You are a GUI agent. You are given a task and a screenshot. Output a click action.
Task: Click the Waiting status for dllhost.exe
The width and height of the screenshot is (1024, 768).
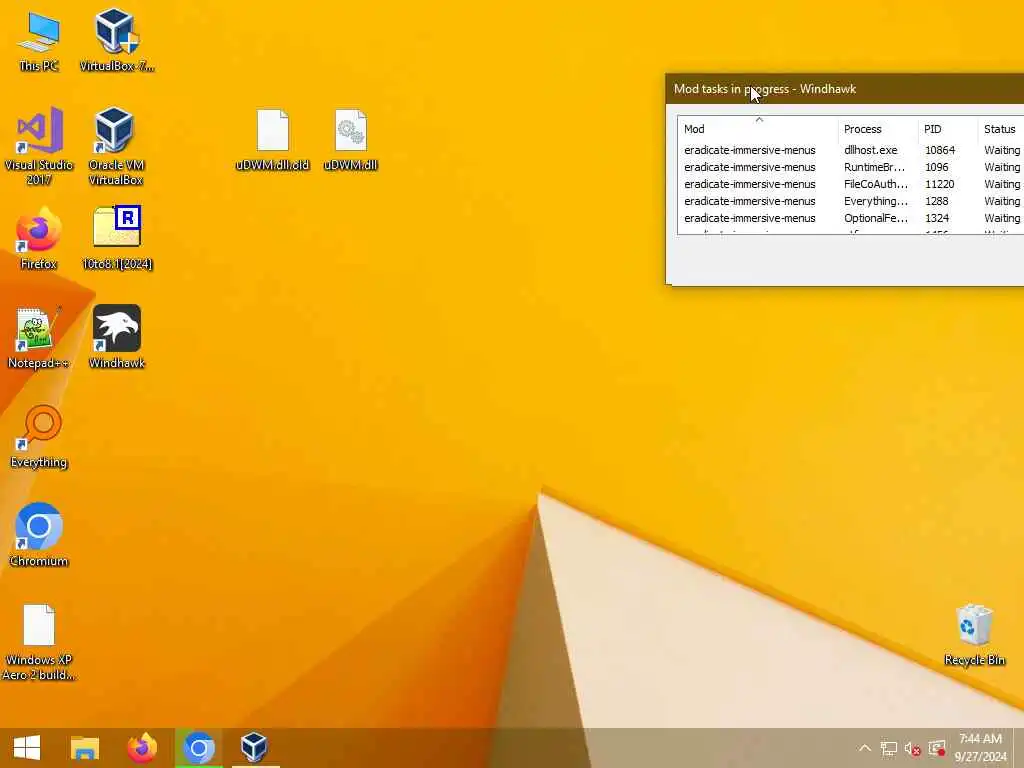pyautogui.click(x=1002, y=150)
